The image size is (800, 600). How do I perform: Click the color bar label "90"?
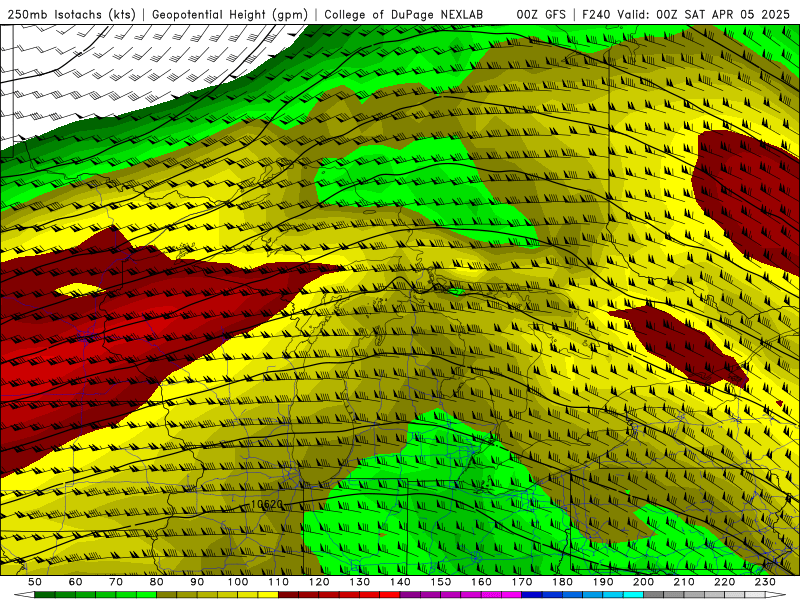point(197,582)
